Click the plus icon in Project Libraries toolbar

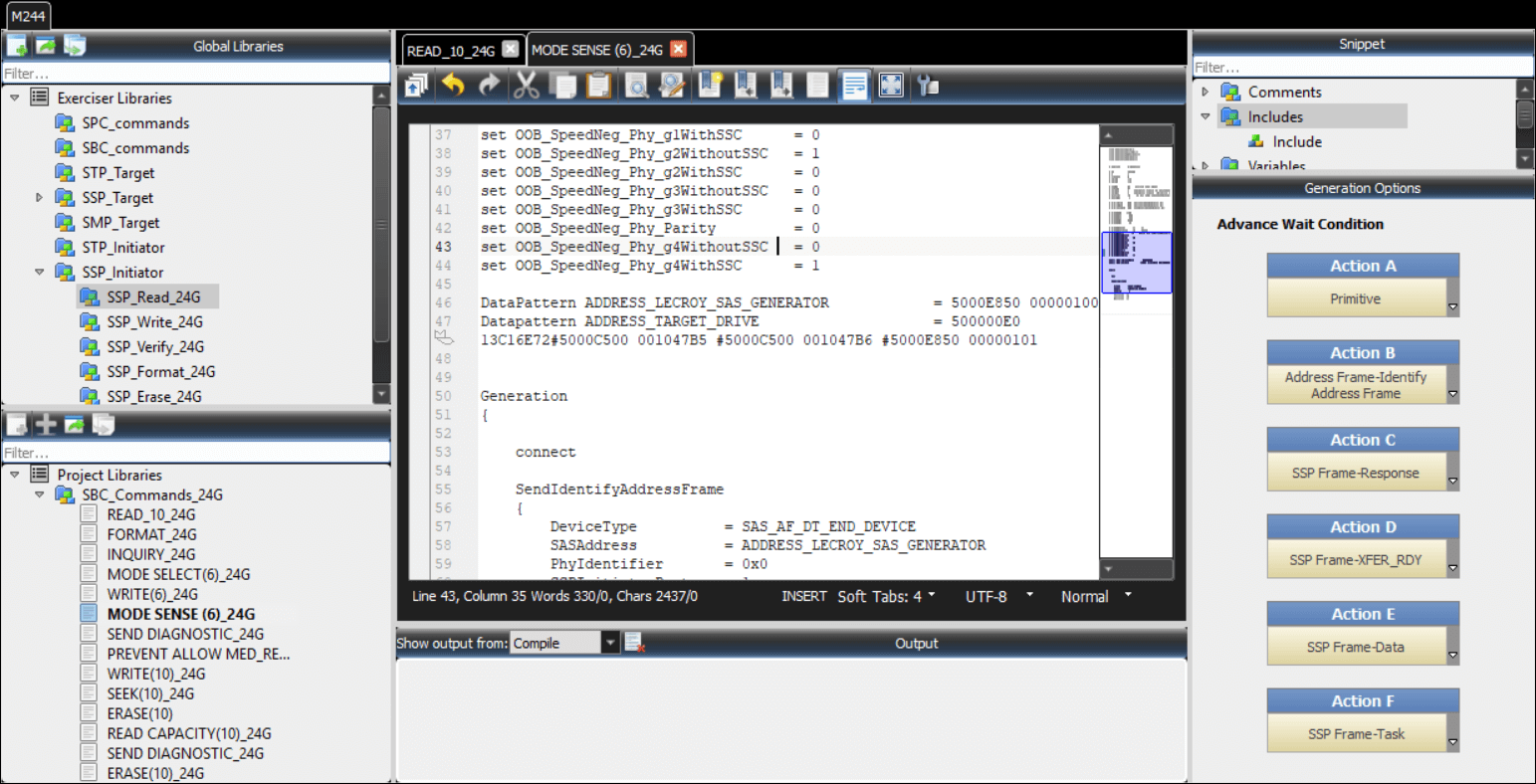tap(46, 425)
